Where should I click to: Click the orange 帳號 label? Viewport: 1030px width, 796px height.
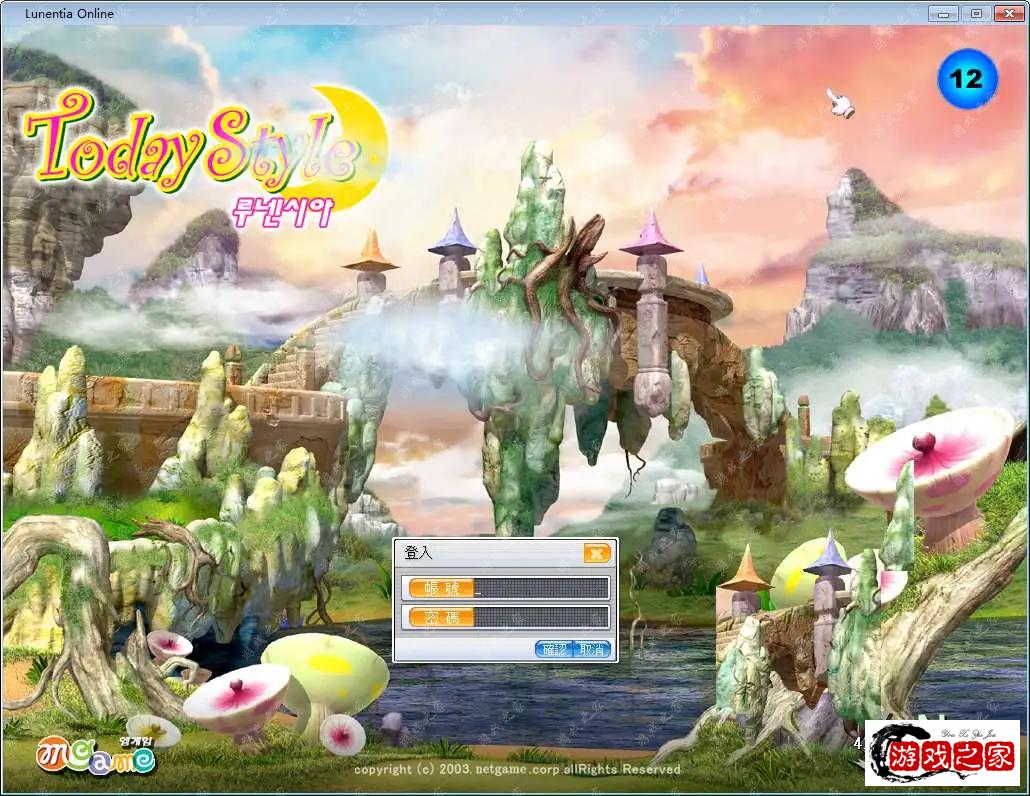[440, 588]
